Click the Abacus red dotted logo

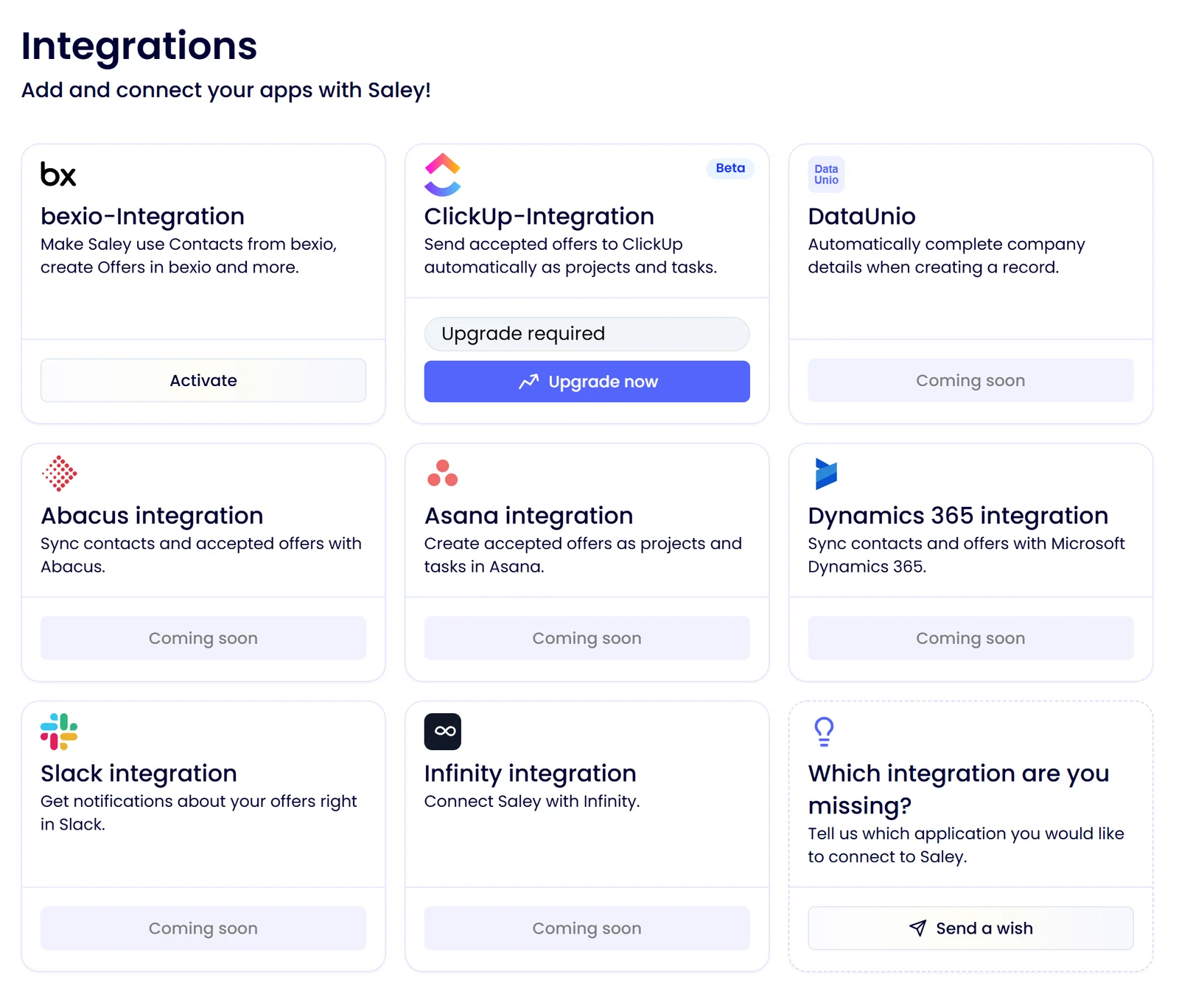pos(60,474)
